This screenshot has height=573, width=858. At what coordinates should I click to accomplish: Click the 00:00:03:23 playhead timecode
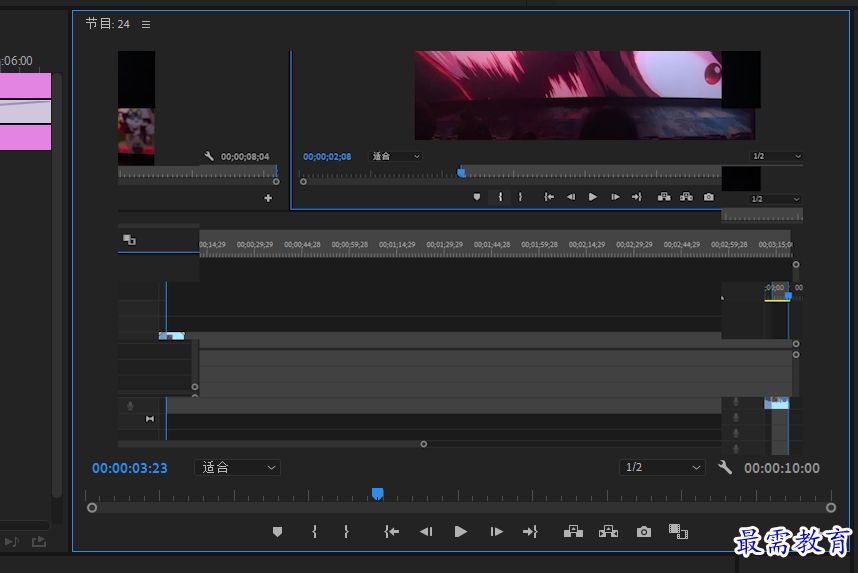click(x=130, y=468)
